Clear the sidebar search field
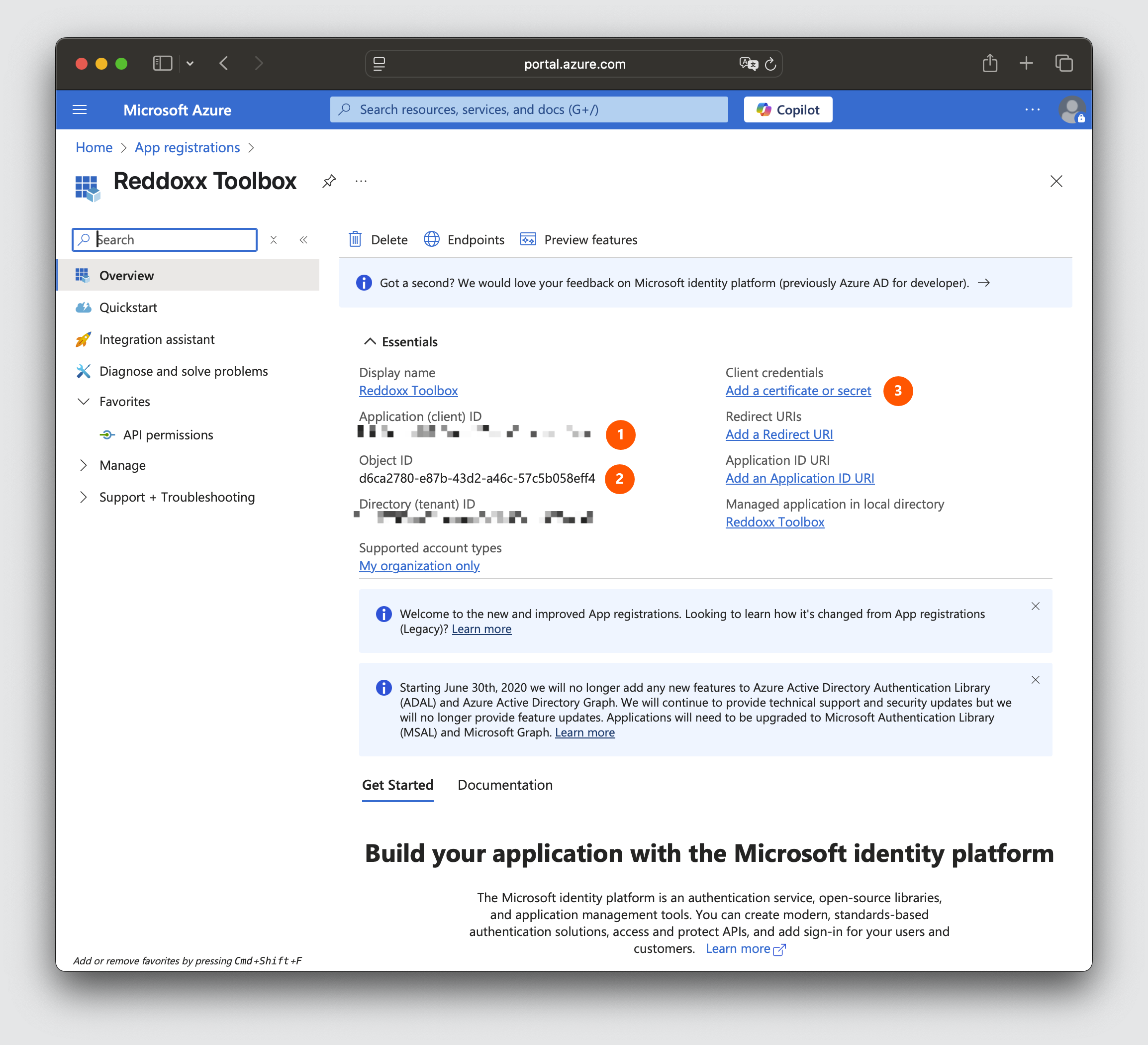 (274, 240)
